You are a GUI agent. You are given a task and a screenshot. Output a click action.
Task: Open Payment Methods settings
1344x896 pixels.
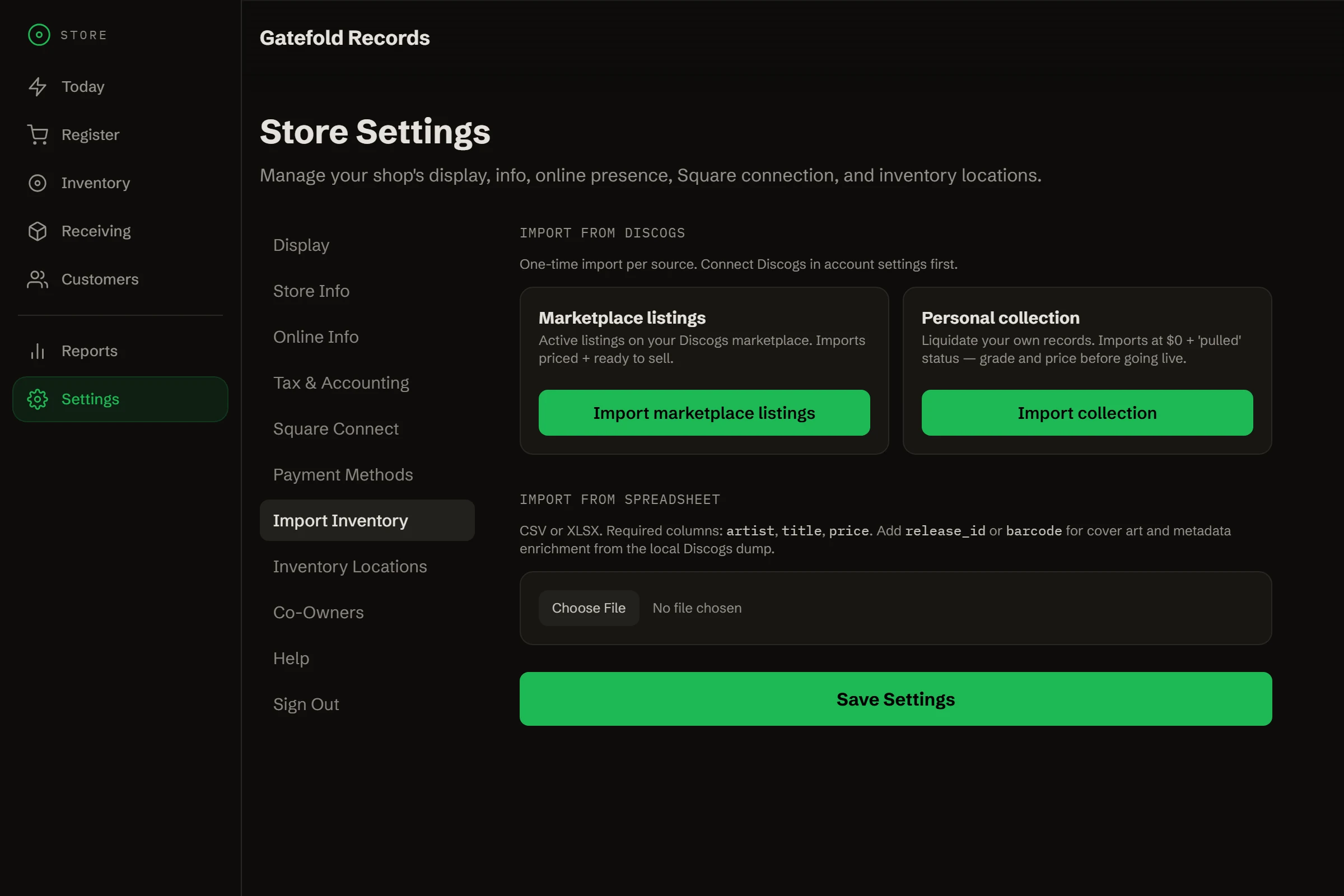367,475
